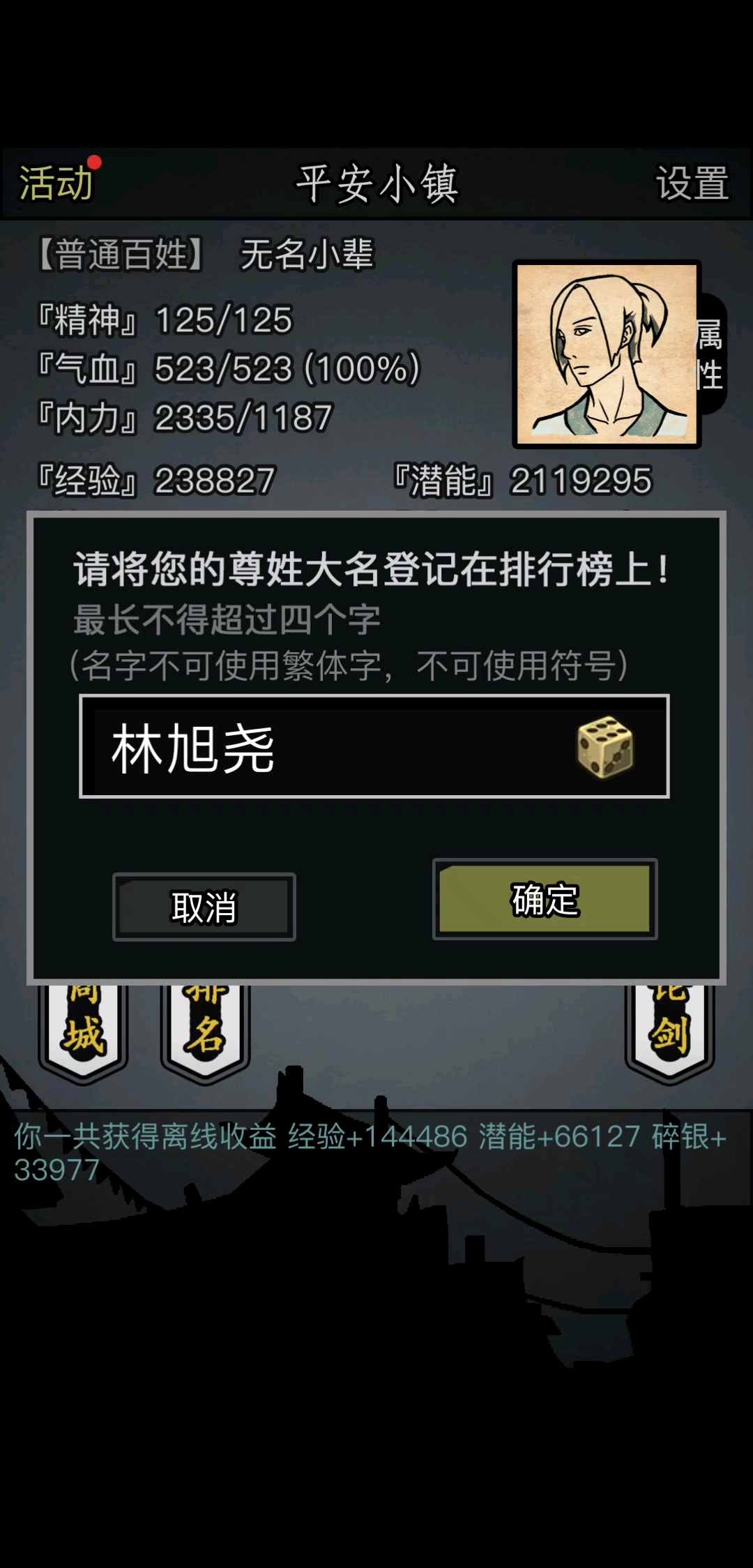Open the 属性 attributes side tab
The image size is (753, 1568).
(x=711, y=354)
